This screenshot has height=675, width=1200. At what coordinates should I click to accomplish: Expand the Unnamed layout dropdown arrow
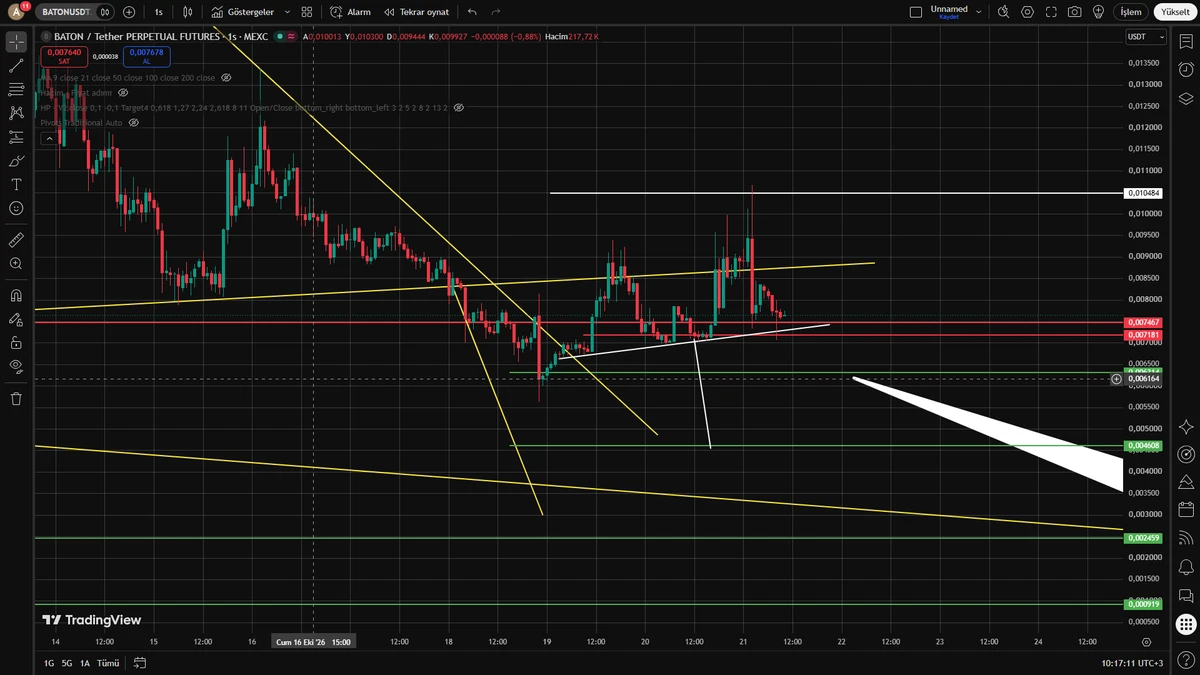coord(979,12)
